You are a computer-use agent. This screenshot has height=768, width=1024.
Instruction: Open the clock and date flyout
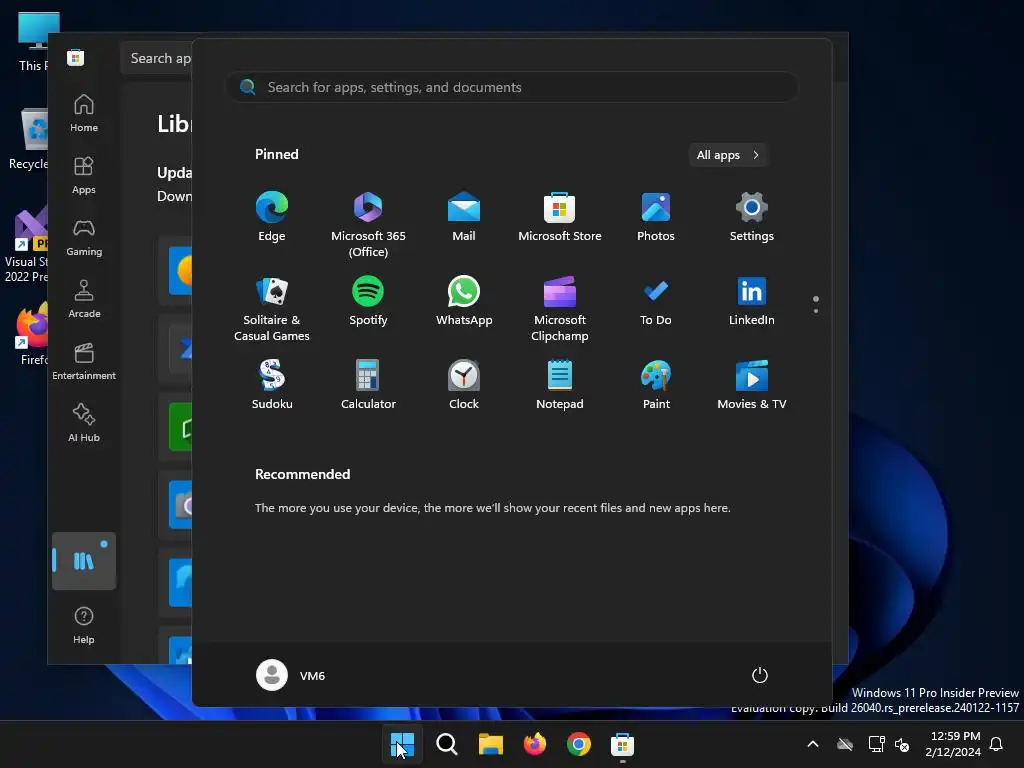(x=953, y=744)
